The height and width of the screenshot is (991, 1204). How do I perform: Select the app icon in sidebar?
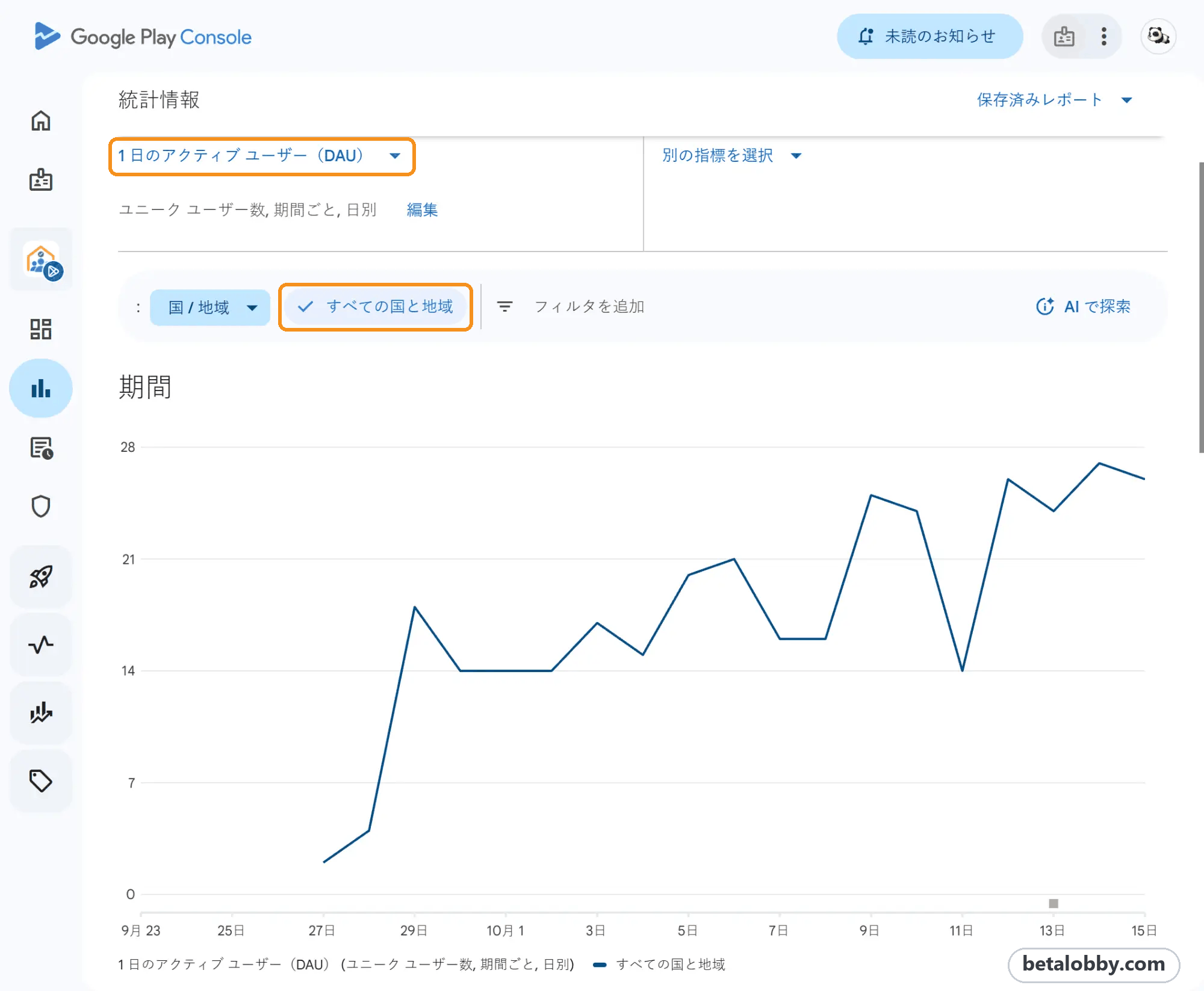tap(41, 259)
